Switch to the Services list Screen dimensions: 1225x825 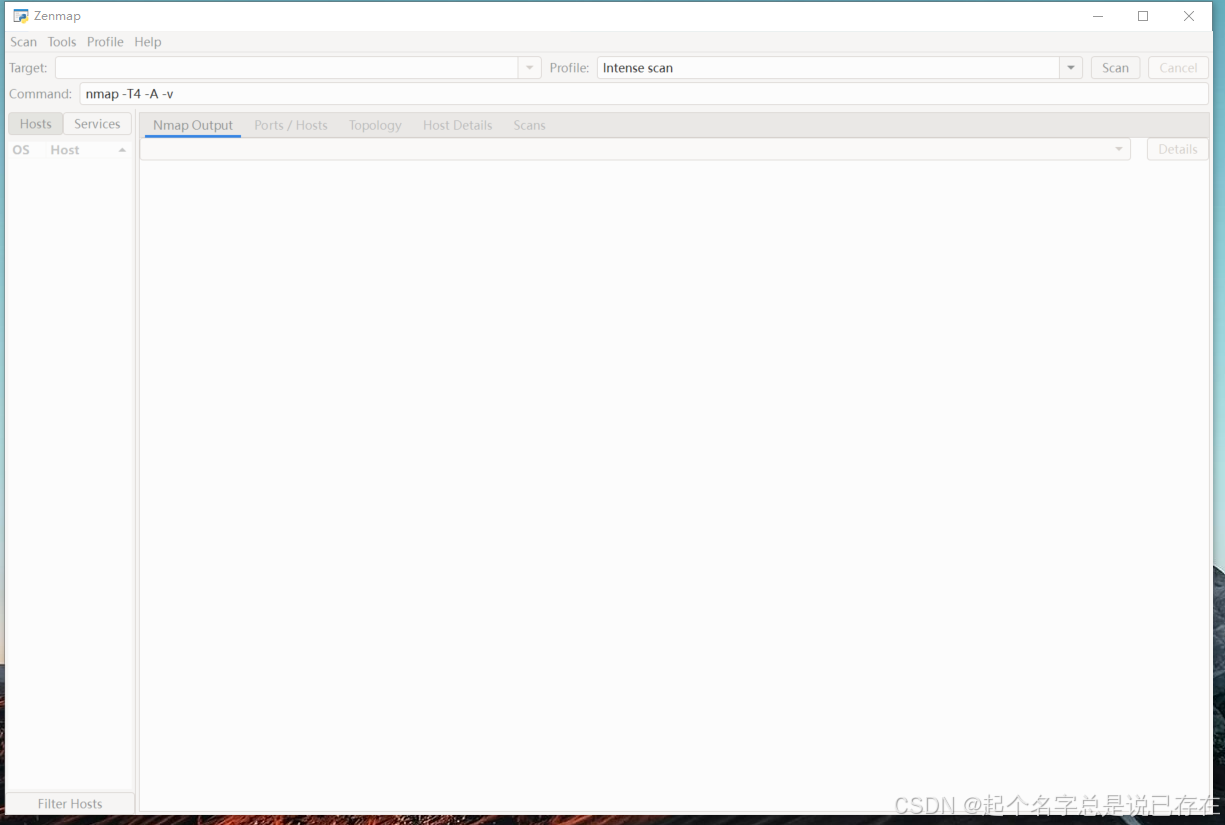point(97,124)
